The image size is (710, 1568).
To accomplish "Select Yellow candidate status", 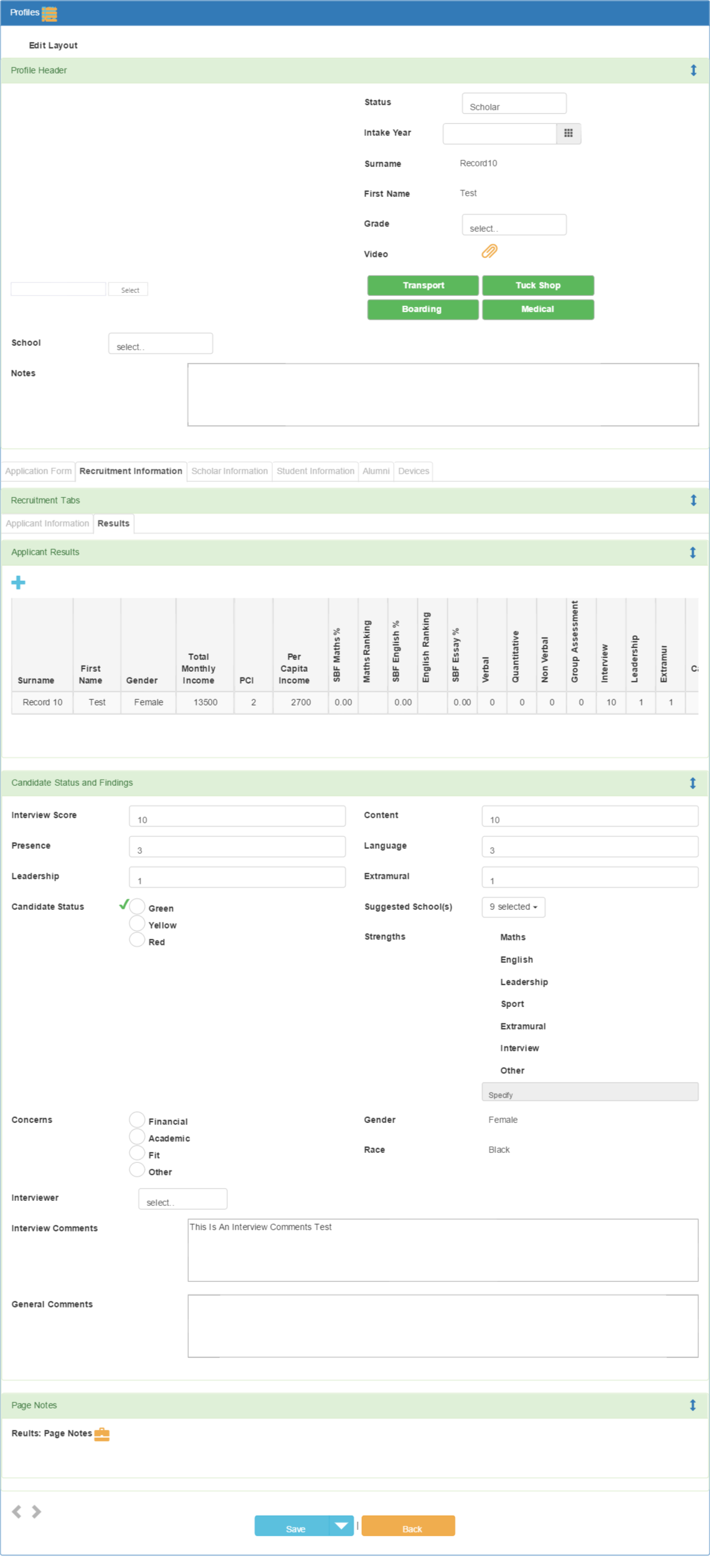I will coord(137,924).
